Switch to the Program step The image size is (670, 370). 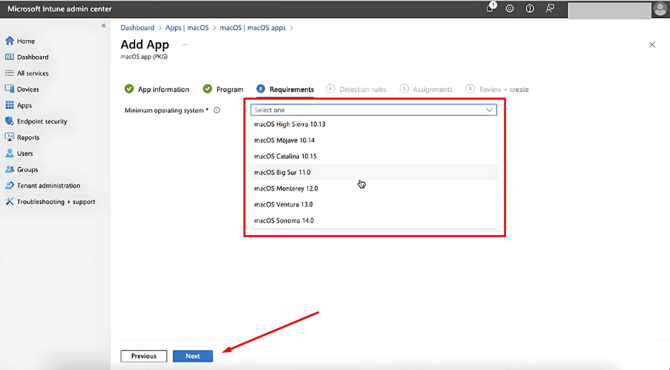[223, 89]
